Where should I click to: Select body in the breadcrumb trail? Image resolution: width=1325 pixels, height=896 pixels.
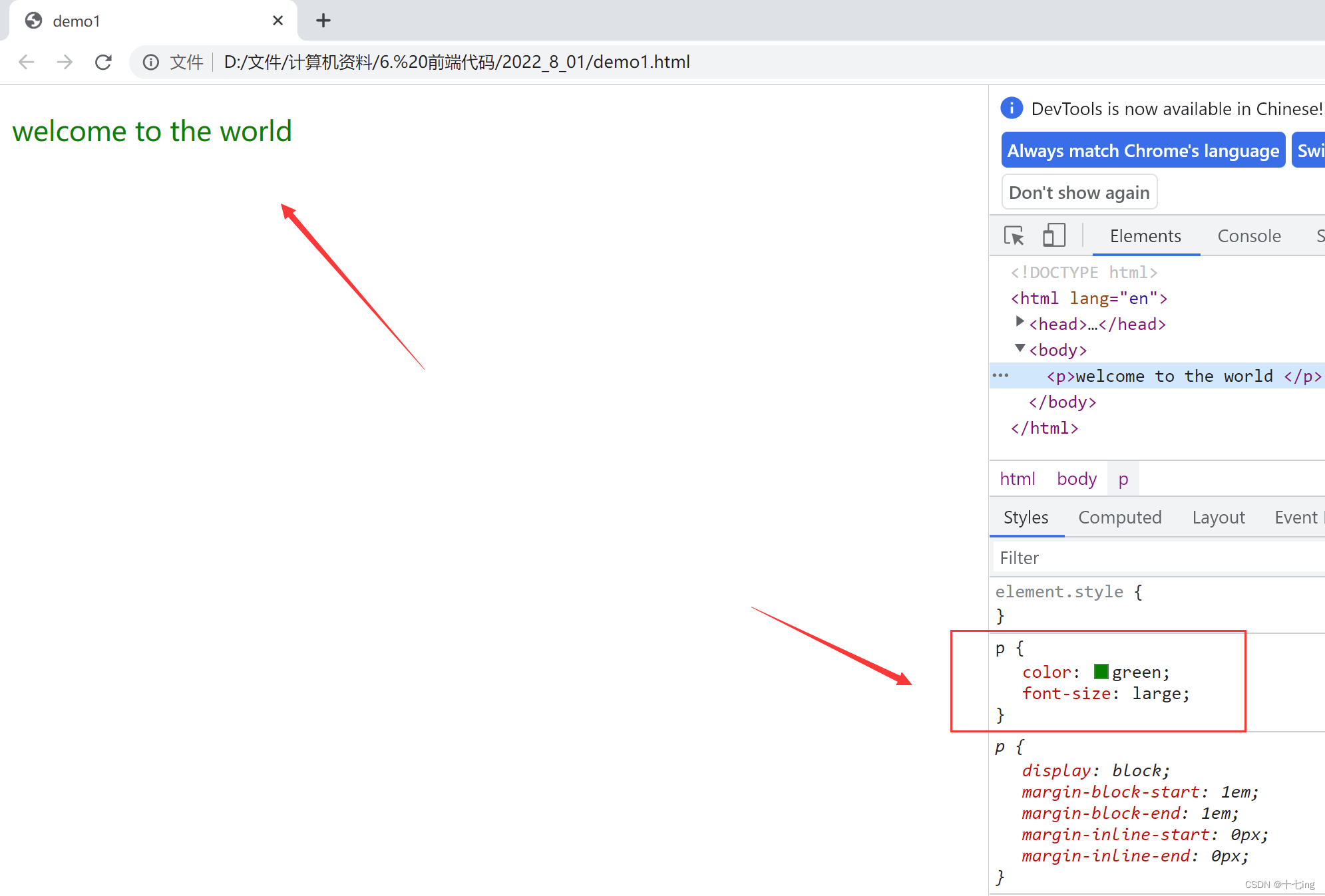click(x=1076, y=478)
